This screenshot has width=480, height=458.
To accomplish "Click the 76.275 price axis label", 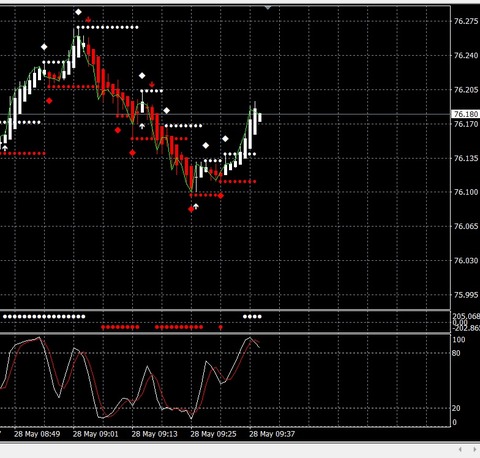I will coord(466,21).
